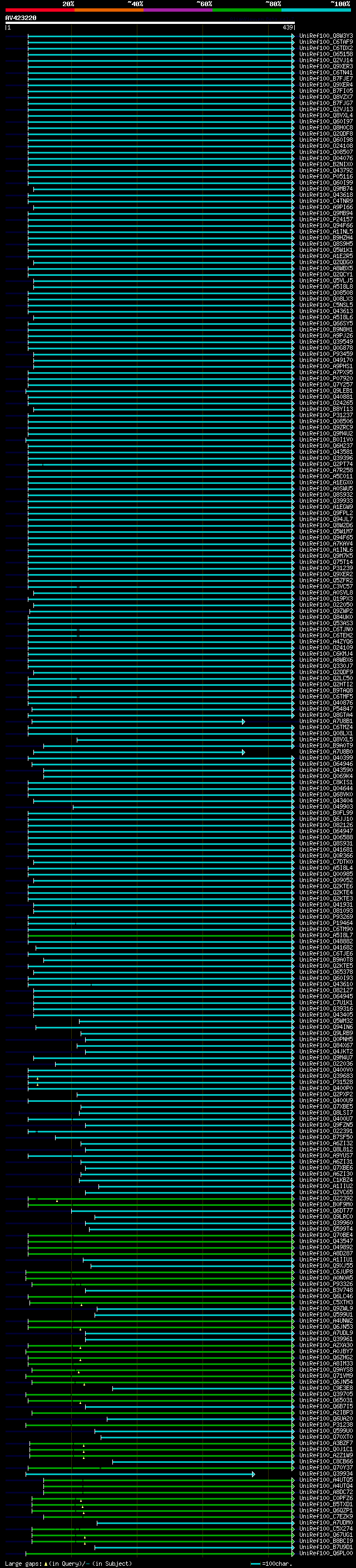The width and height of the screenshot is (356, 1568).
Task: Click the cyan alignment bar for UniRef100_Q8W3Y3
Action: tap(161, 36)
